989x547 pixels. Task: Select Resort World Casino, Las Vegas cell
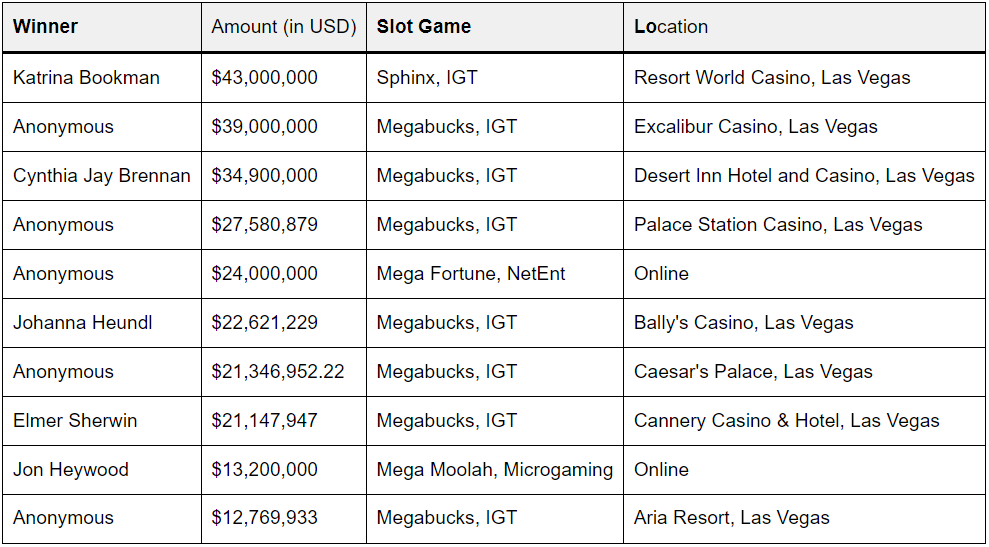(x=804, y=78)
